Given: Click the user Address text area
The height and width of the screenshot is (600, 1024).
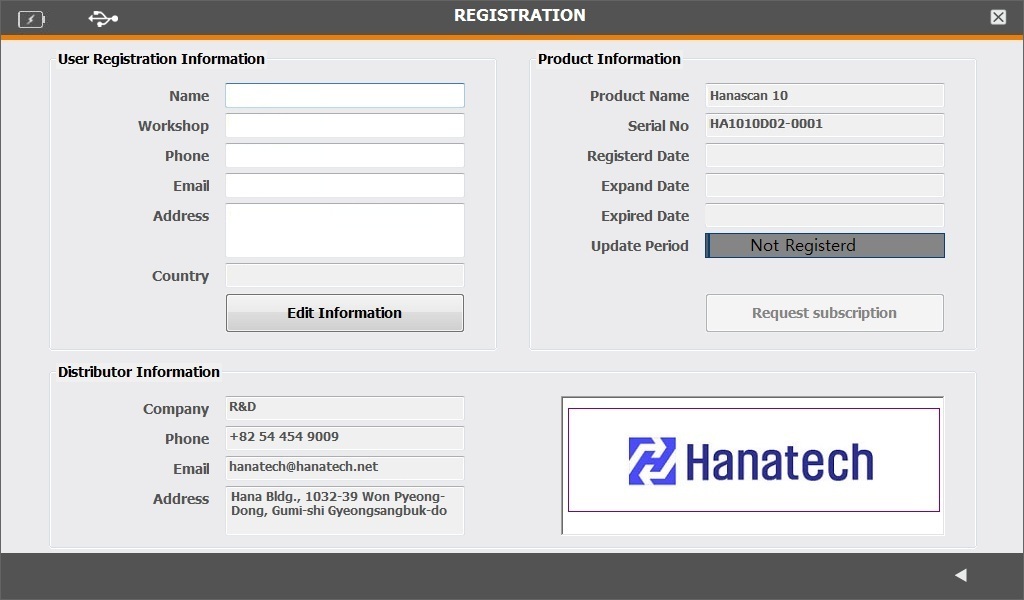Looking at the screenshot, I should click(345, 230).
